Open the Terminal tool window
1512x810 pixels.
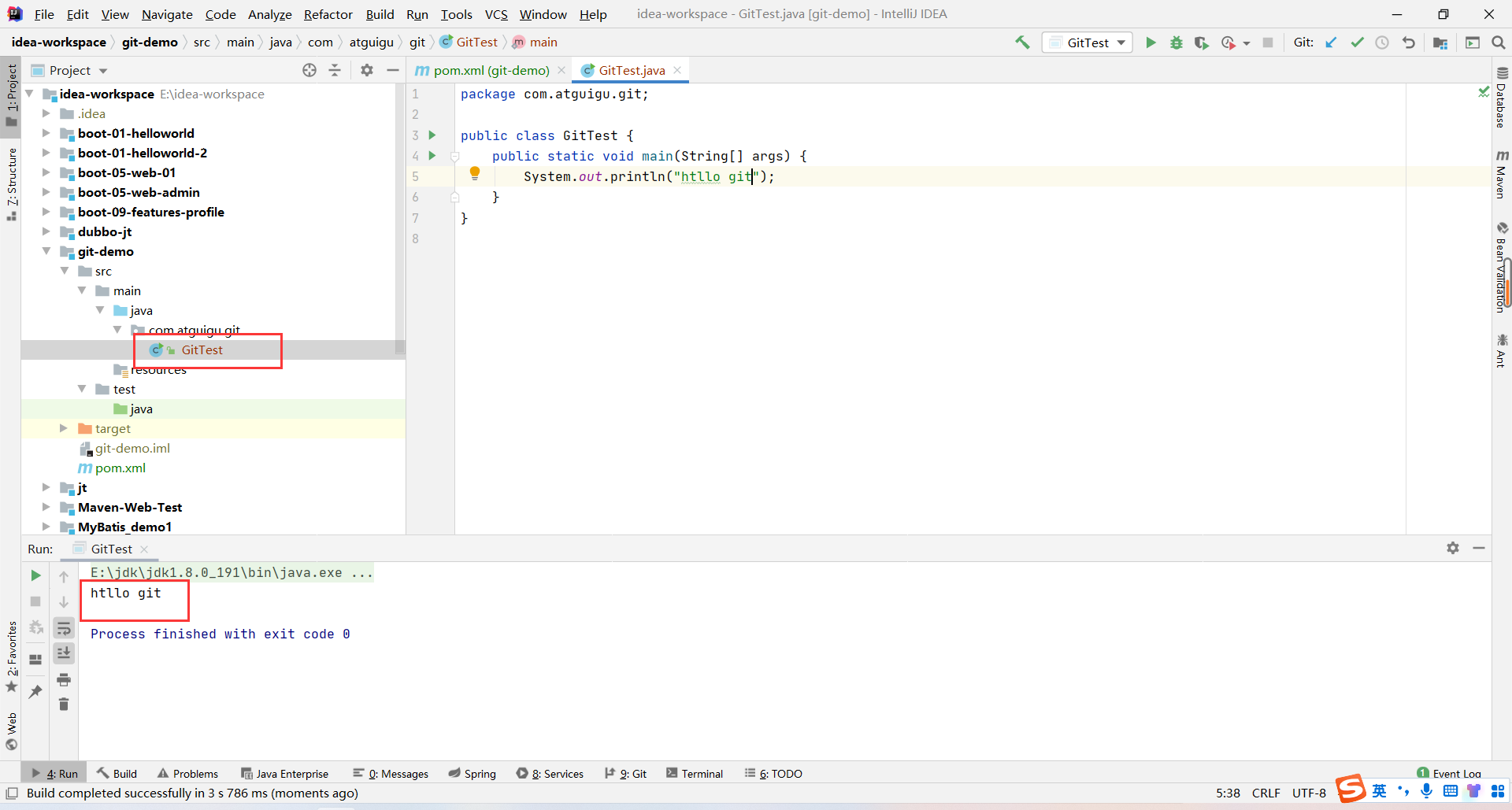(x=694, y=773)
